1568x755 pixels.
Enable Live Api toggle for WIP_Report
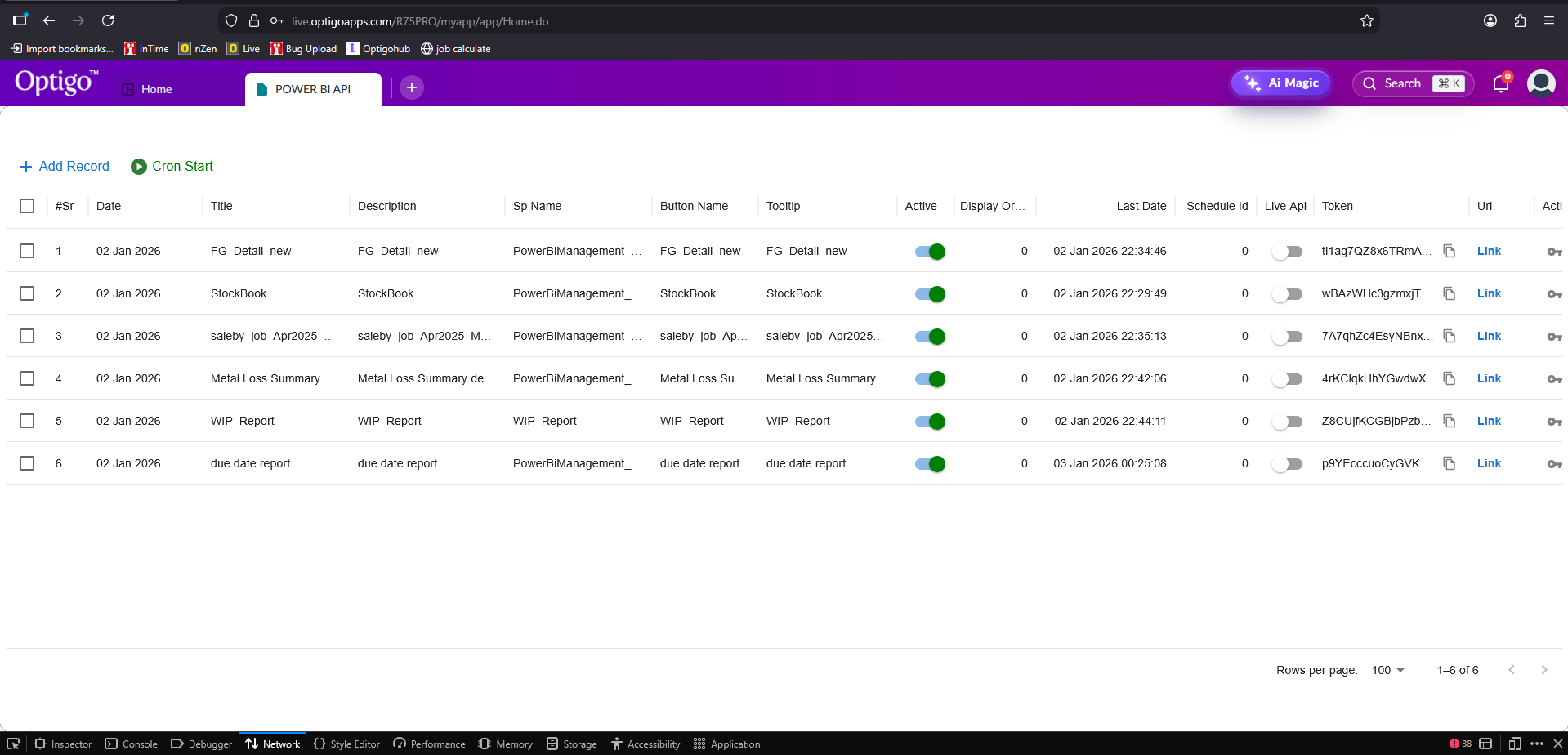pos(1287,422)
